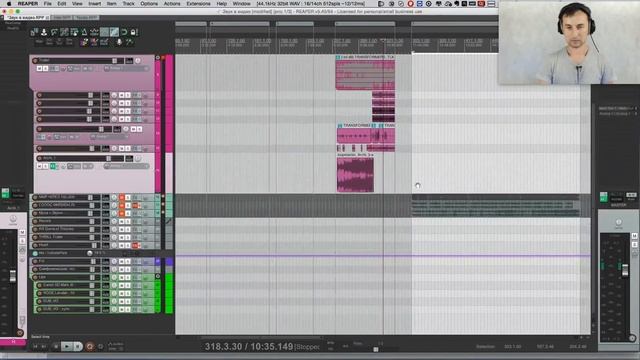Open the Options menu

coord(149,4)
